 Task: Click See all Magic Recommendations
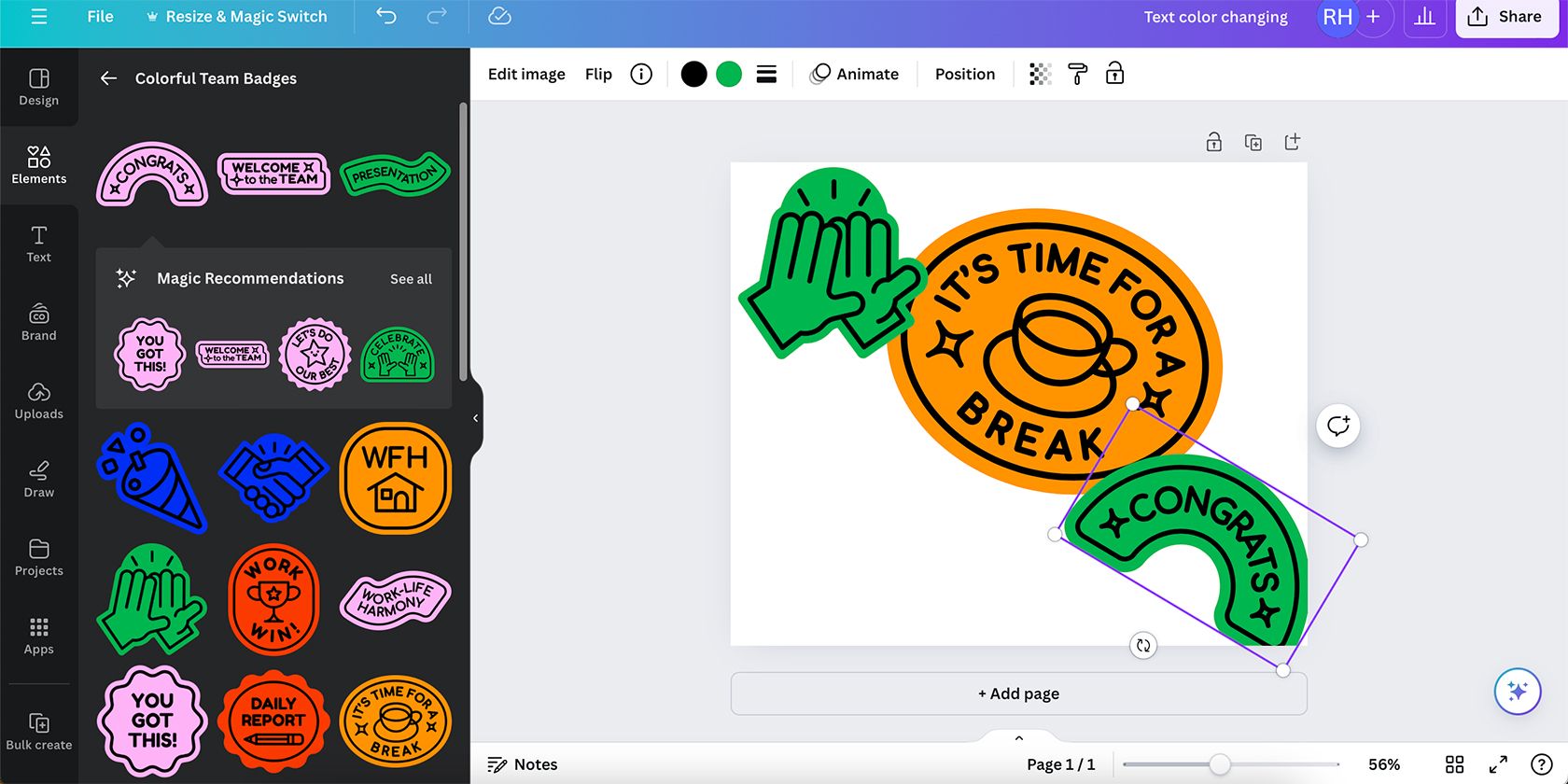(x=411, y=279)
